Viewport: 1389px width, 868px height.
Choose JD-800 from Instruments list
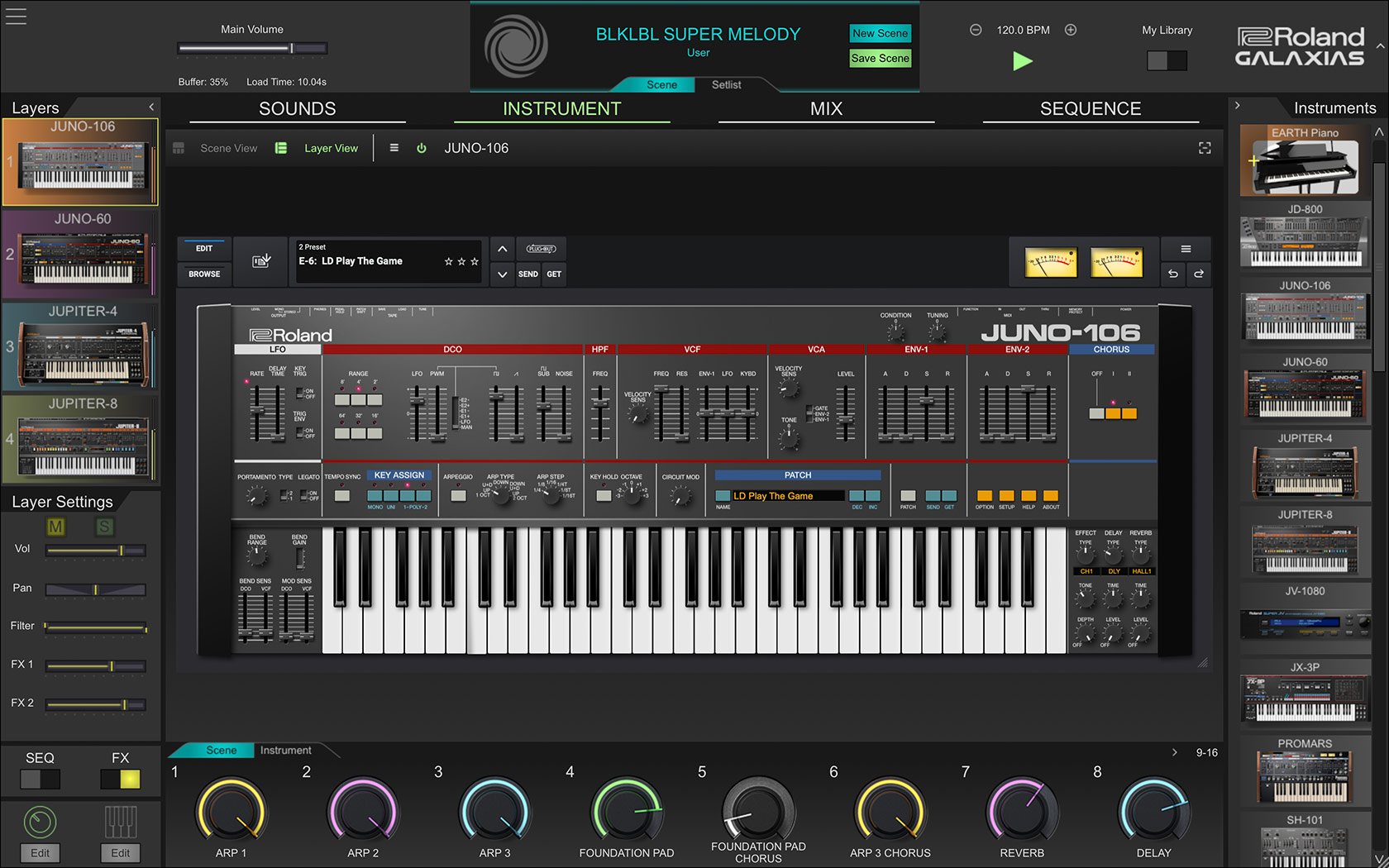1305,237
